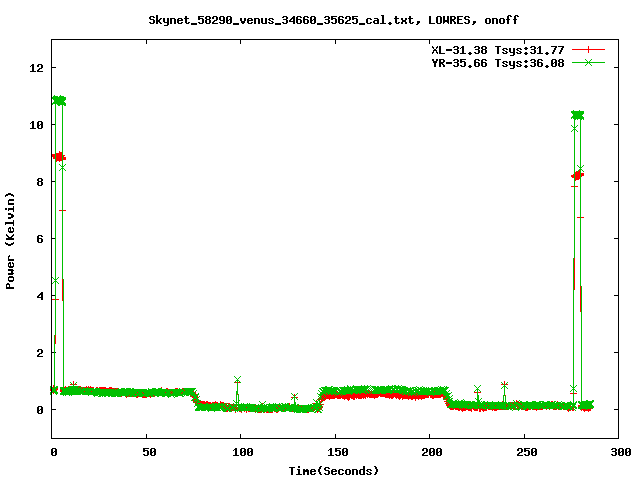Viewport: 640px width, 480px height.
Task: Click the red cal plateau near 8.2 Kelvin at end
Action: point(578,176)
